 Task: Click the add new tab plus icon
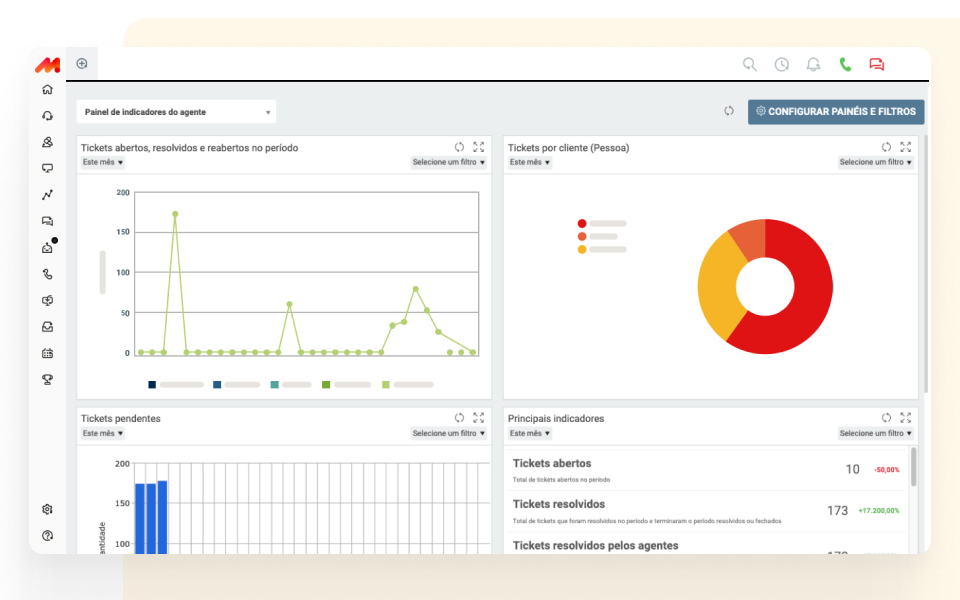pyautogui.click(x=82, y=64)
